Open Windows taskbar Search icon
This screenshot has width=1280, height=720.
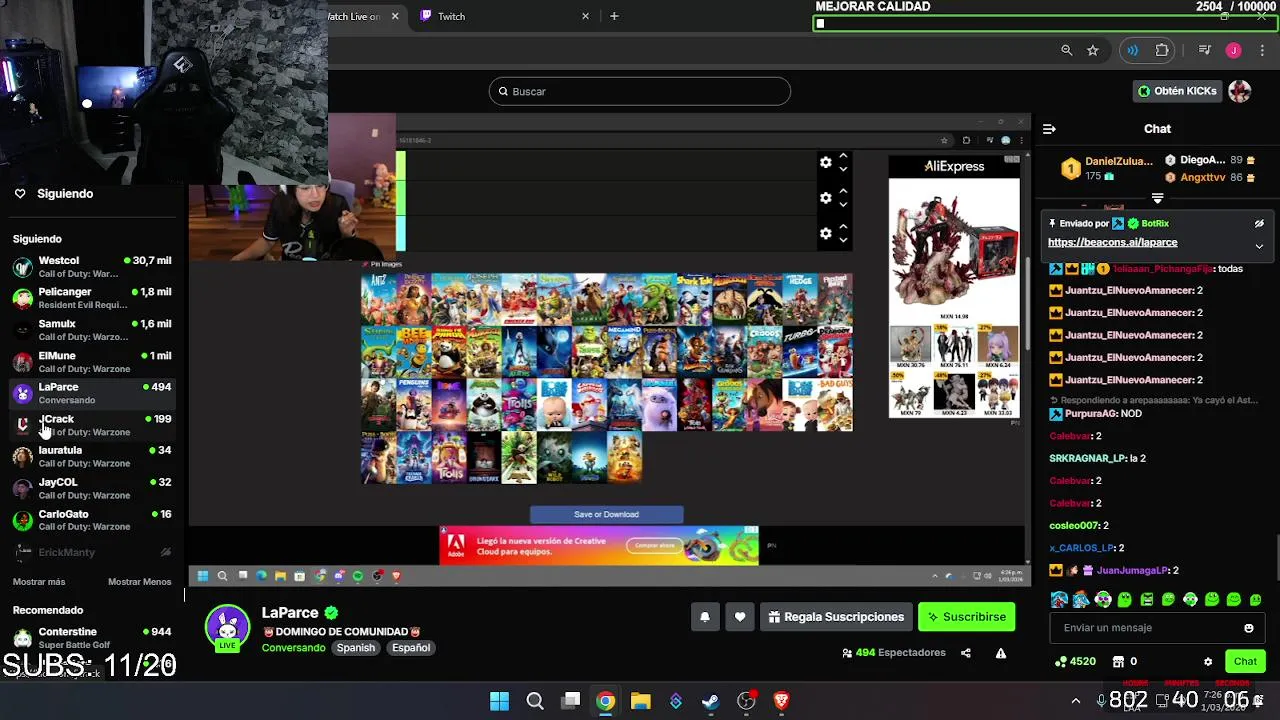pos(535,701)
